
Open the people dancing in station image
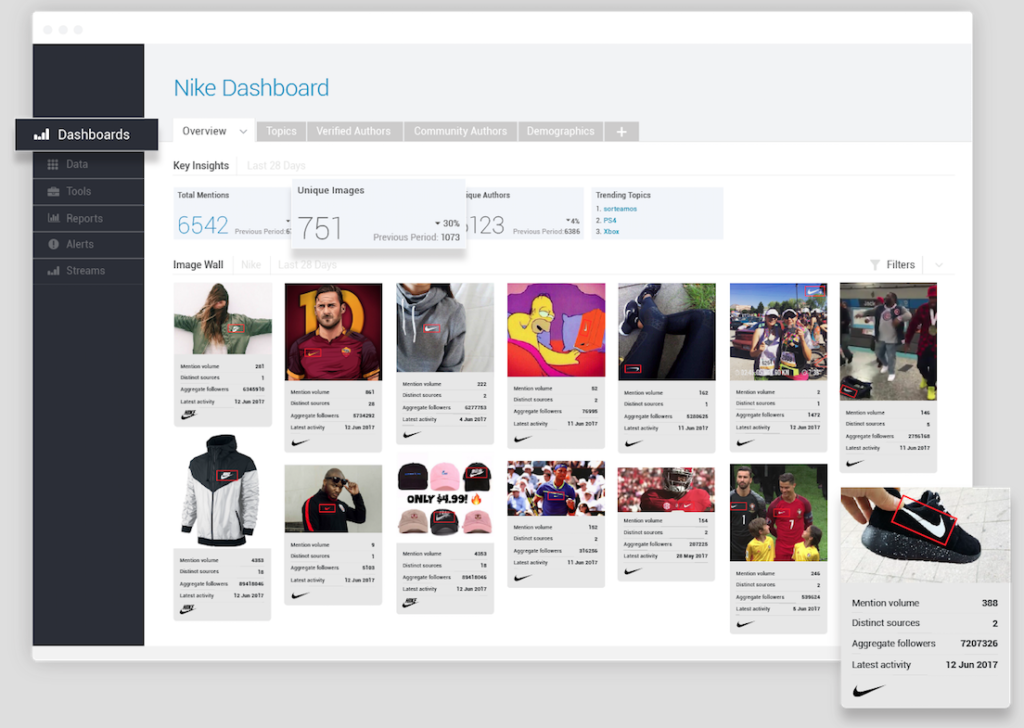(888, 341)
